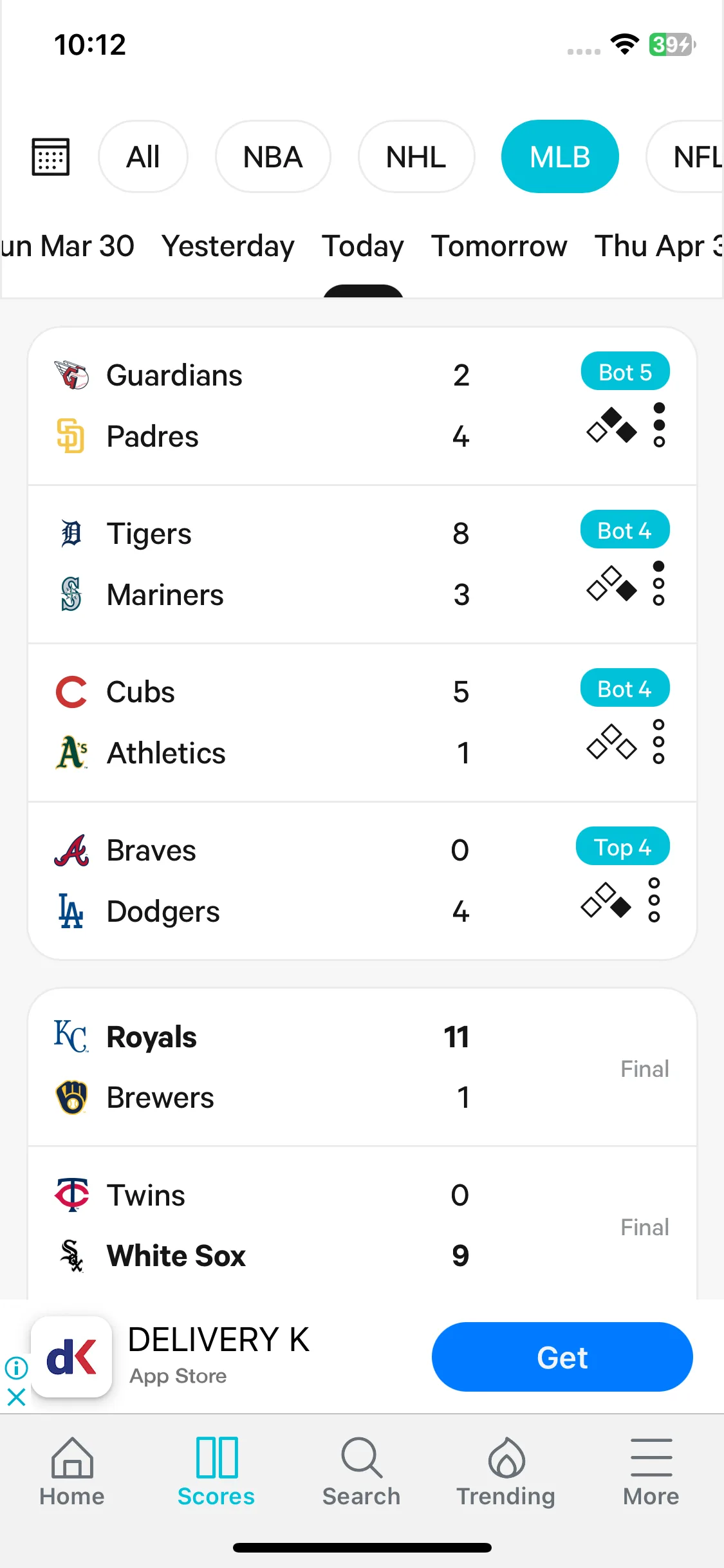Open the Guardians vs Padres game

(x=362, y=406)
